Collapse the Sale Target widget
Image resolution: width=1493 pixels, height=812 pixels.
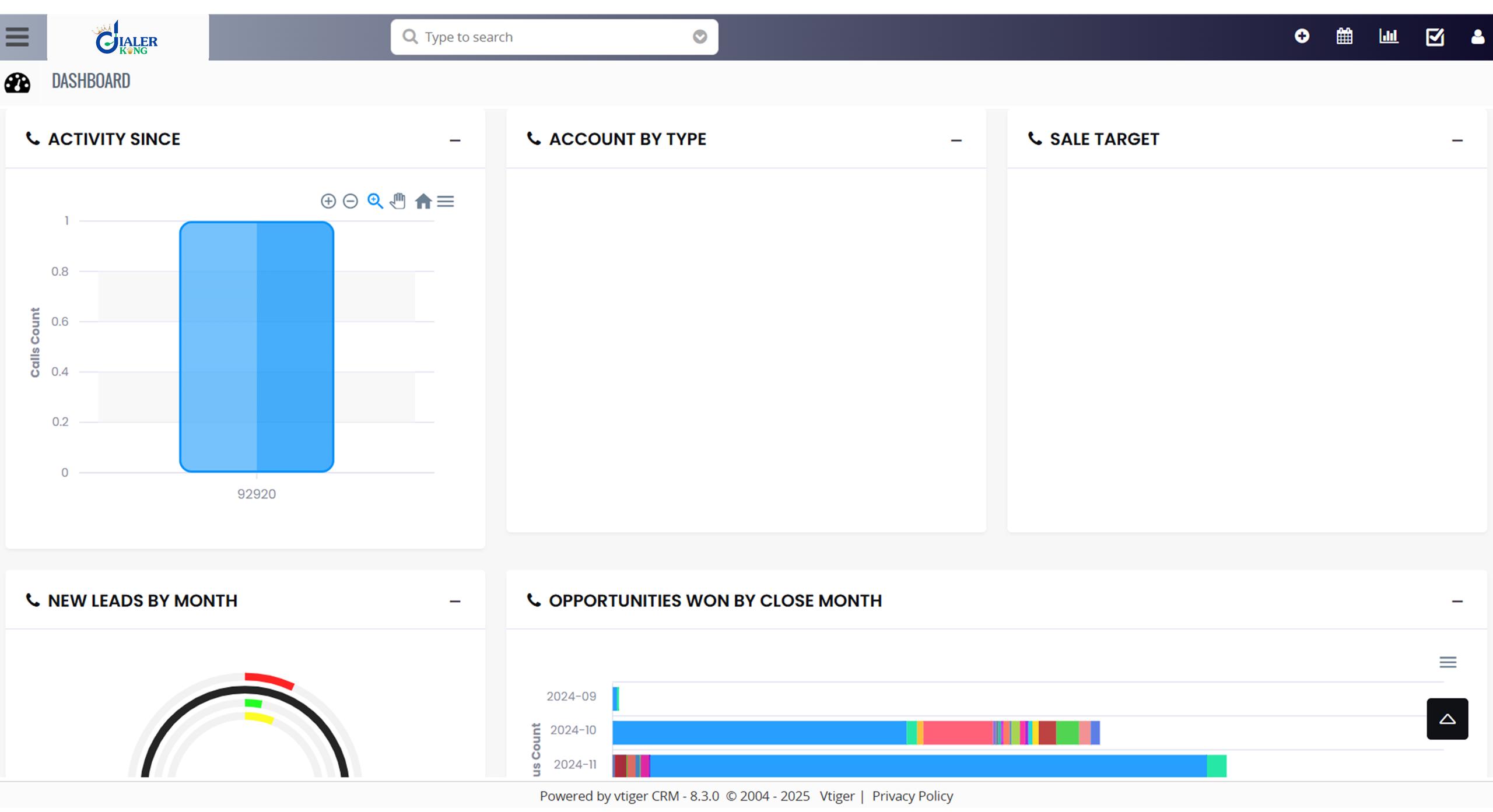click(1457, 140)
